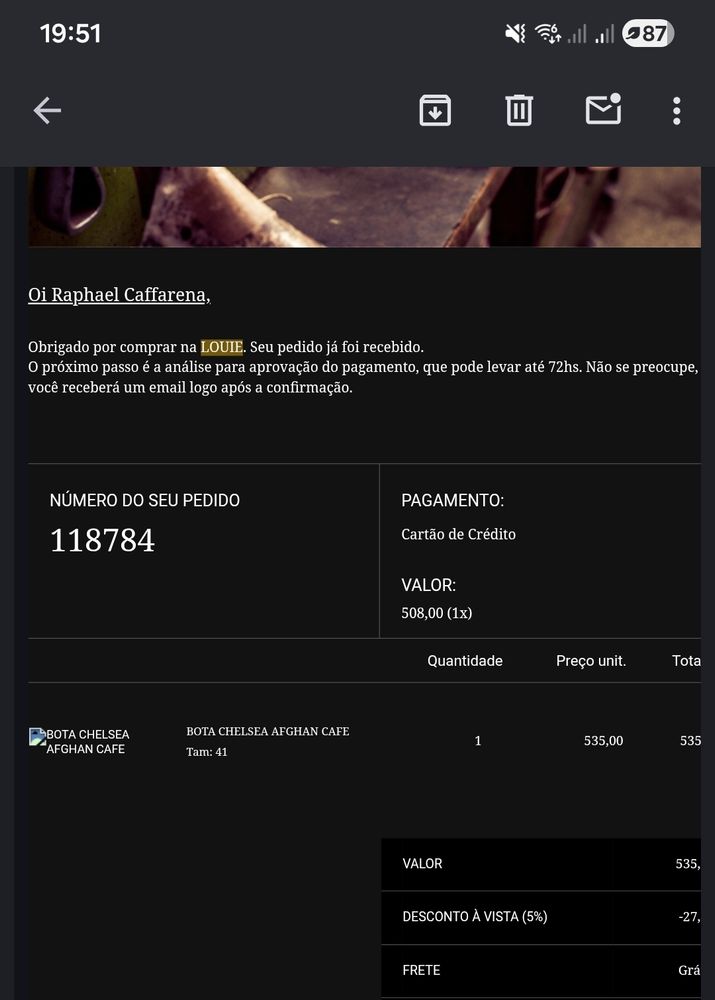Open the header banner image

364,207
